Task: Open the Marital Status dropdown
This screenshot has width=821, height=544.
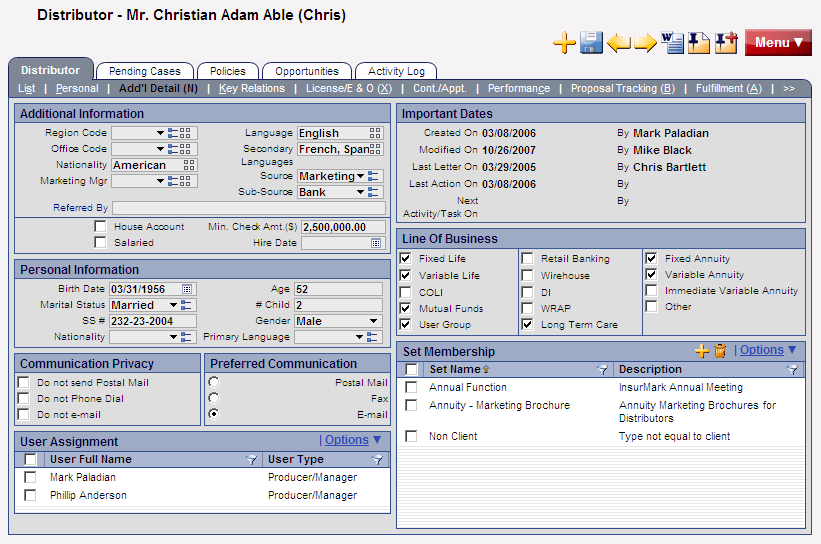Action: [x=172, y=305]
